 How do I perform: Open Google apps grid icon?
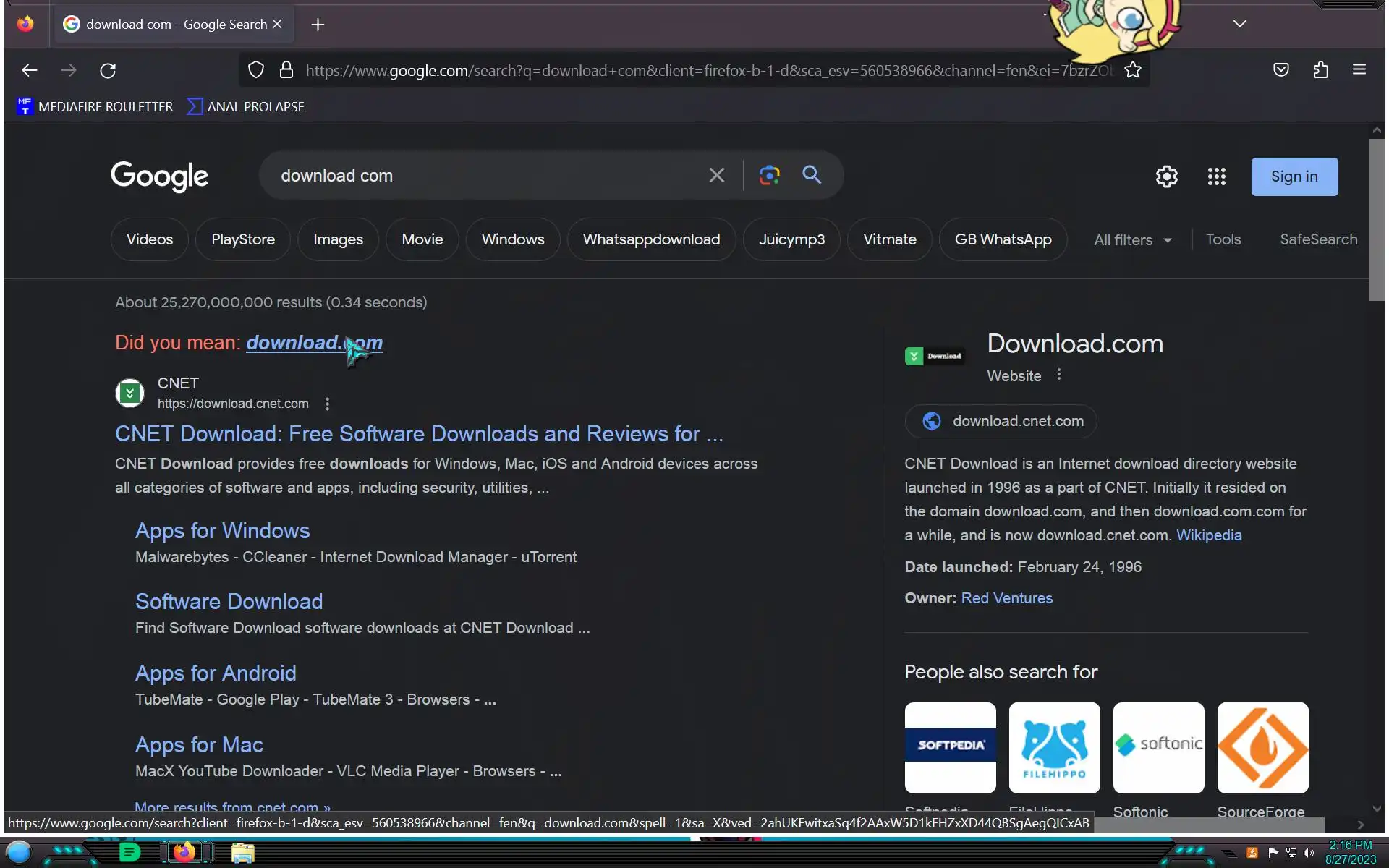1216,176
